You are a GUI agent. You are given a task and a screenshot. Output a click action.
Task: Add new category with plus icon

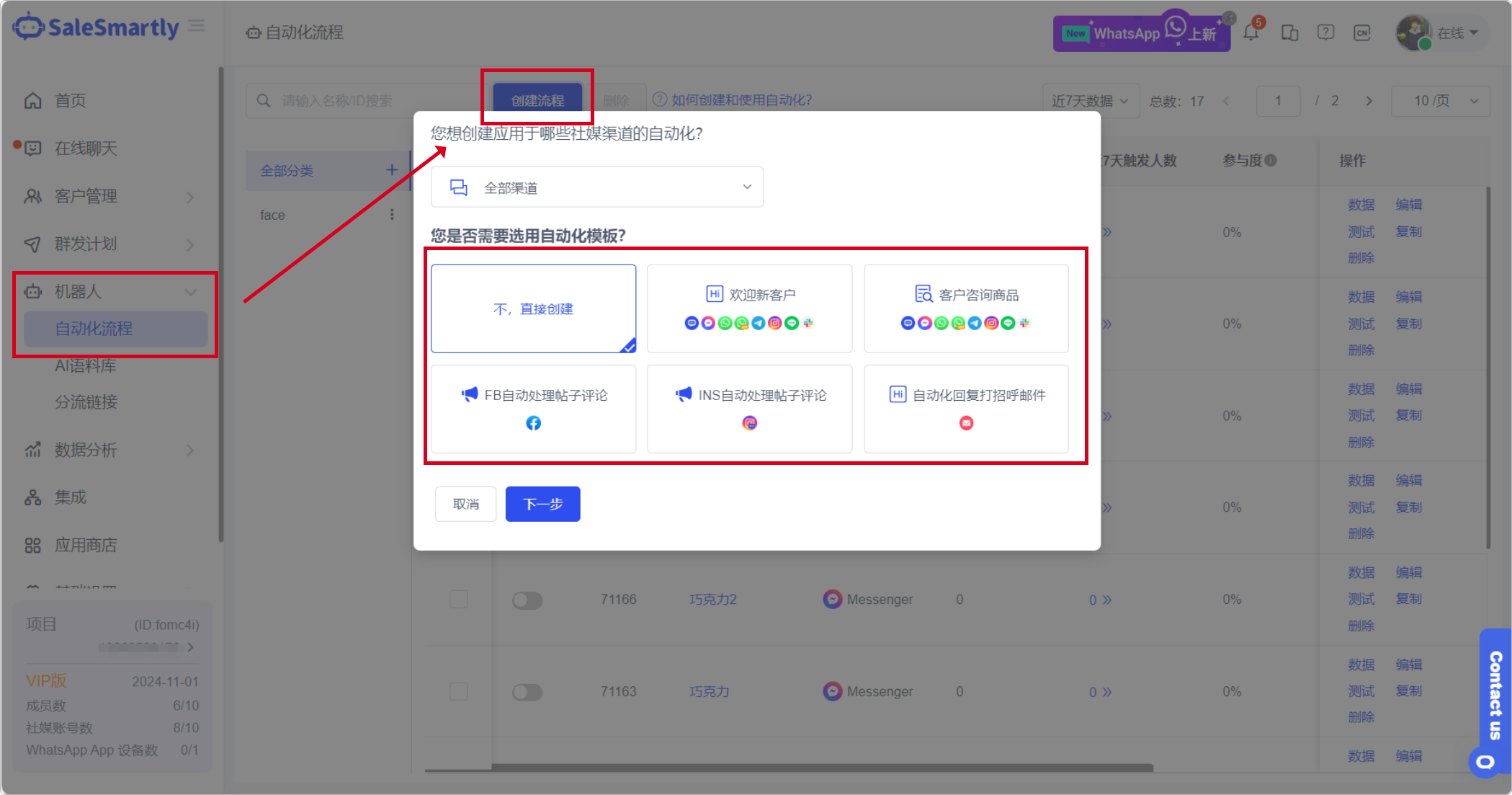(x=392, y=170)
